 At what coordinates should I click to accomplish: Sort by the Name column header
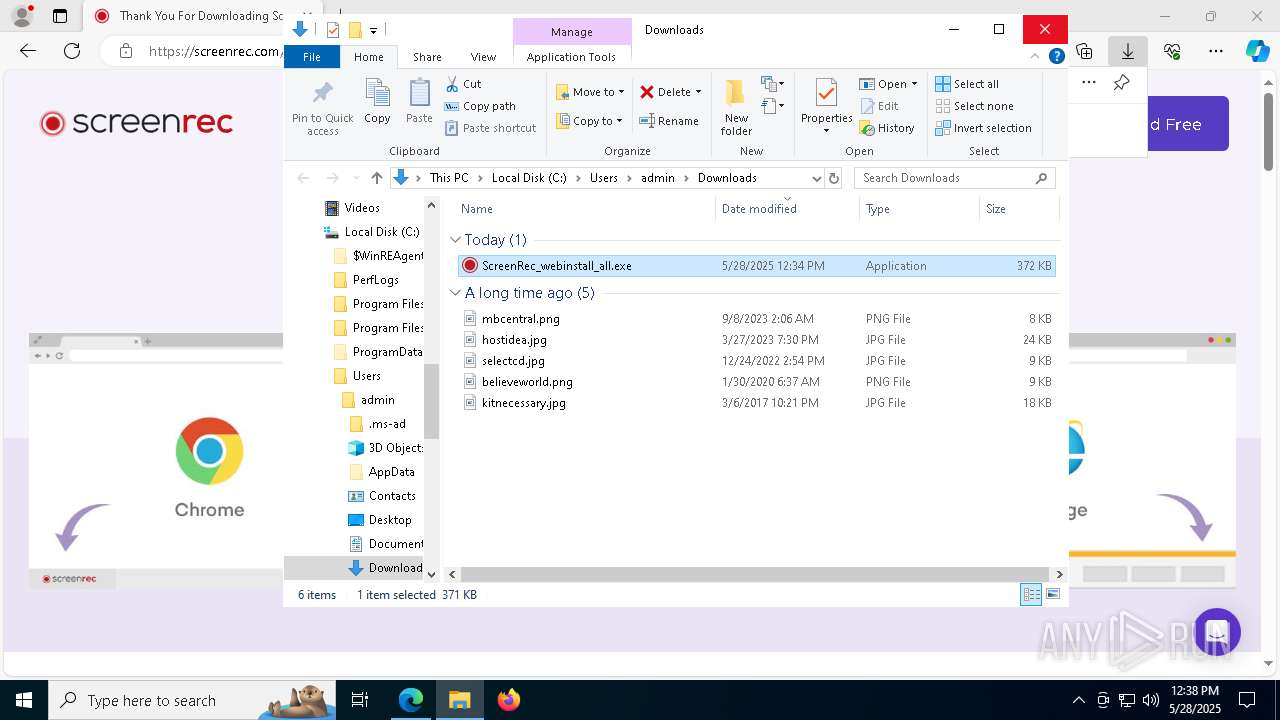[585, 209]
